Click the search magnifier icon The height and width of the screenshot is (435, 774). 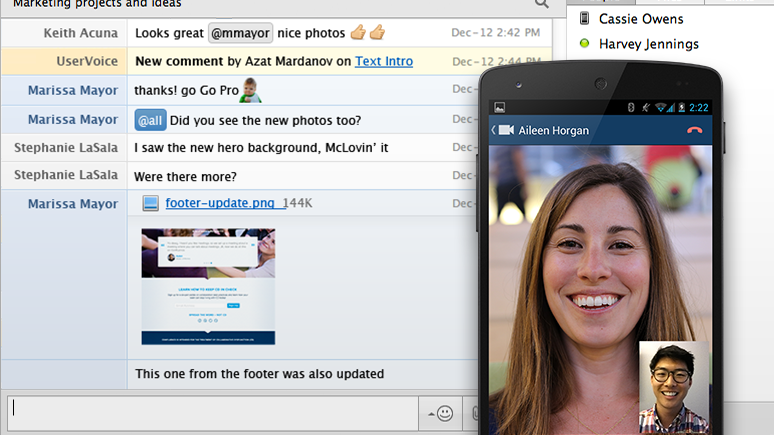click(x=542, y=4)
